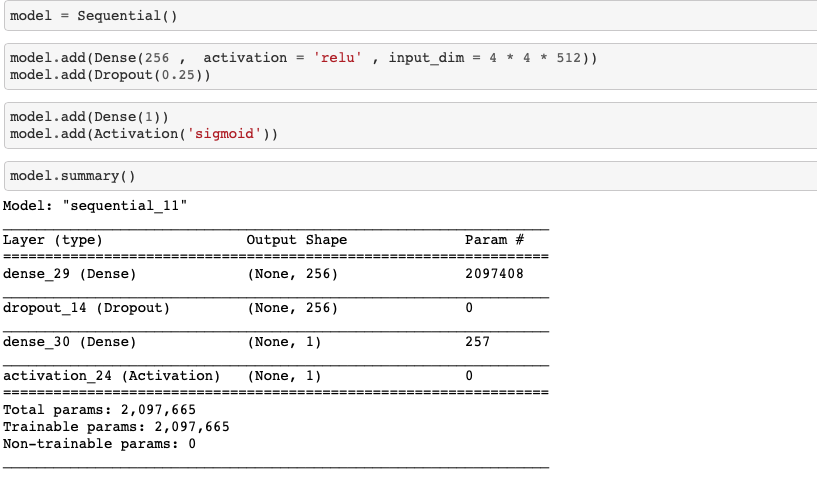Viewport: 817px width, 477px height.
Task: Click the 2097408 parameter count
Action: (x=494, y=274)
